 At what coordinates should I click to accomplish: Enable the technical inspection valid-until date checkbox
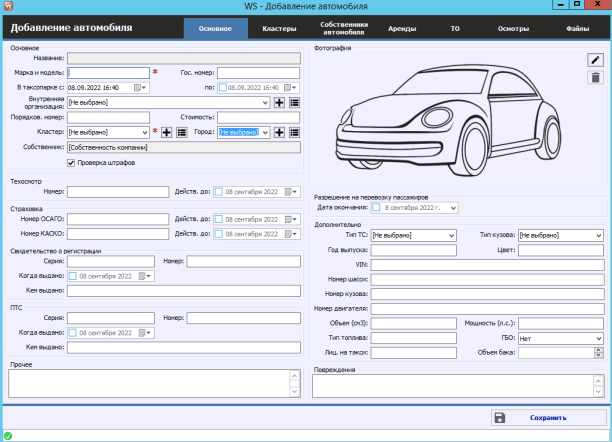click(219, 191)
